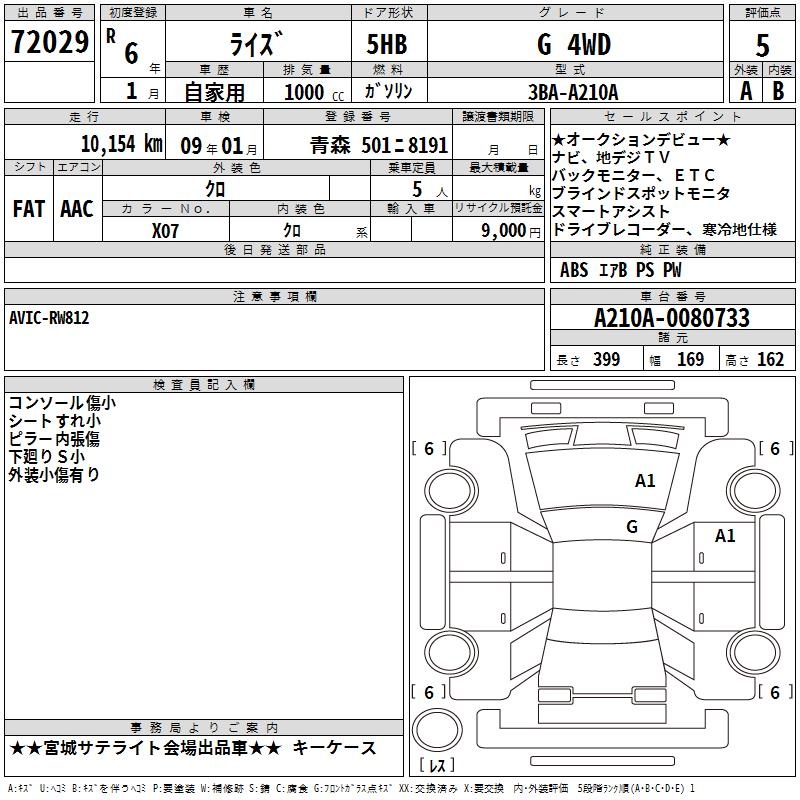
Task: Click the lot number 72029
Action: point(48,44)
